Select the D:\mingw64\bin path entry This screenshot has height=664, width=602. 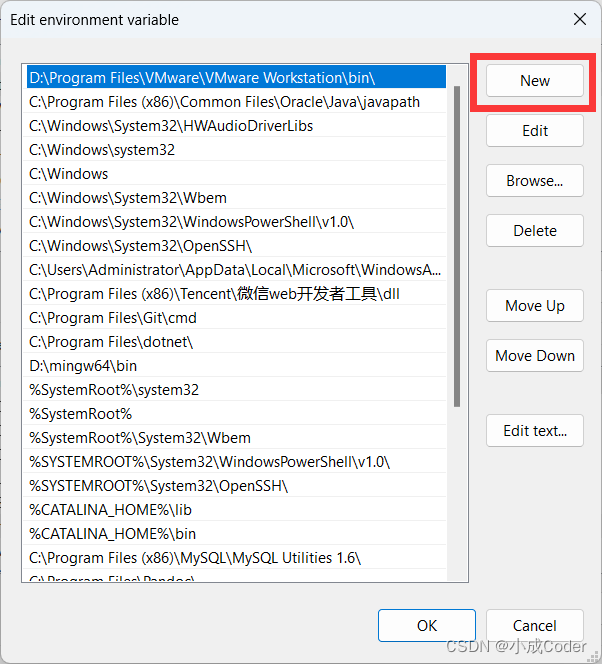[x=83, y=366]
